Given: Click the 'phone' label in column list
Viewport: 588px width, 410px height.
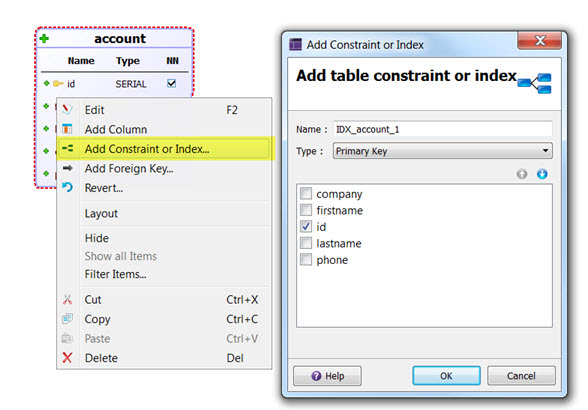Looking at the screenshot, I should tap(332, 260).
